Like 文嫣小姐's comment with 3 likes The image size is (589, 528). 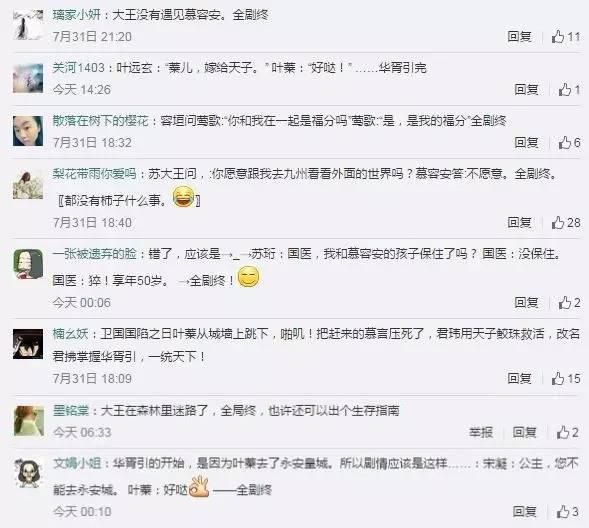coord(568,512)
